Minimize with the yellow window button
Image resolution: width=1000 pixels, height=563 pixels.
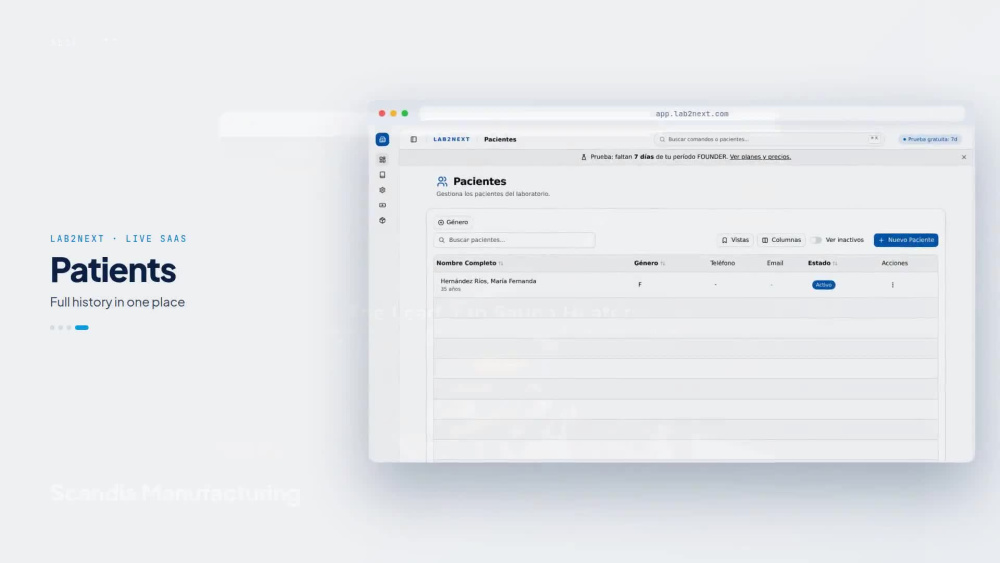point(393,113)
